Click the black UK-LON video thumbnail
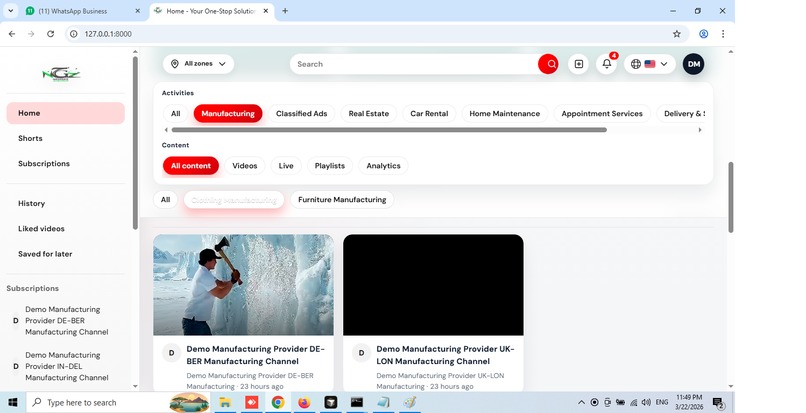The image size is (806, 413). point(433,285)
